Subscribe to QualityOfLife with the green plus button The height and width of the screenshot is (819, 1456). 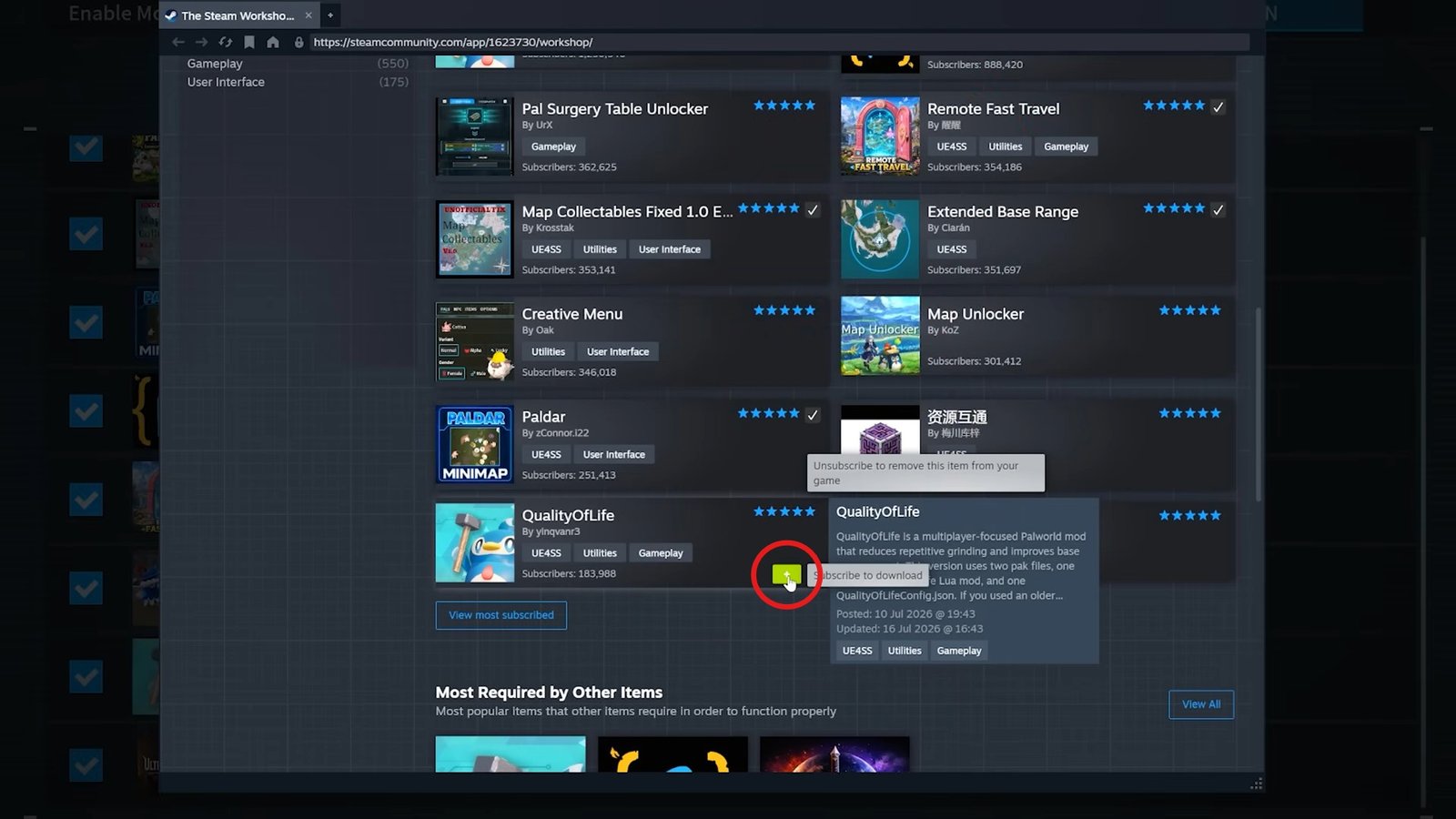pos(786,575)
